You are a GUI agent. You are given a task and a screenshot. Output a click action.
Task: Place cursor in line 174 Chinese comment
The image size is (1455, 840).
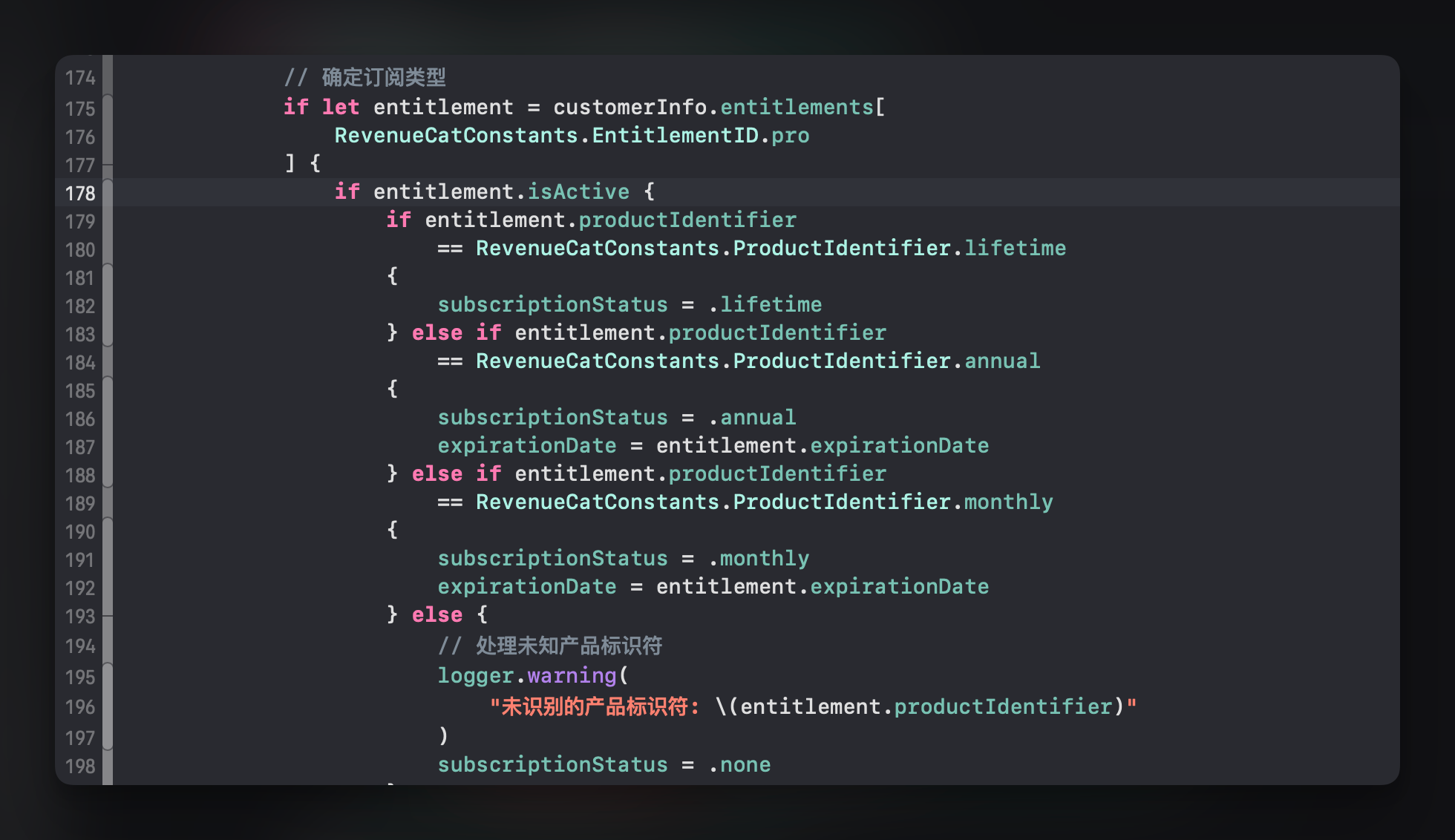tap(383, 77)
